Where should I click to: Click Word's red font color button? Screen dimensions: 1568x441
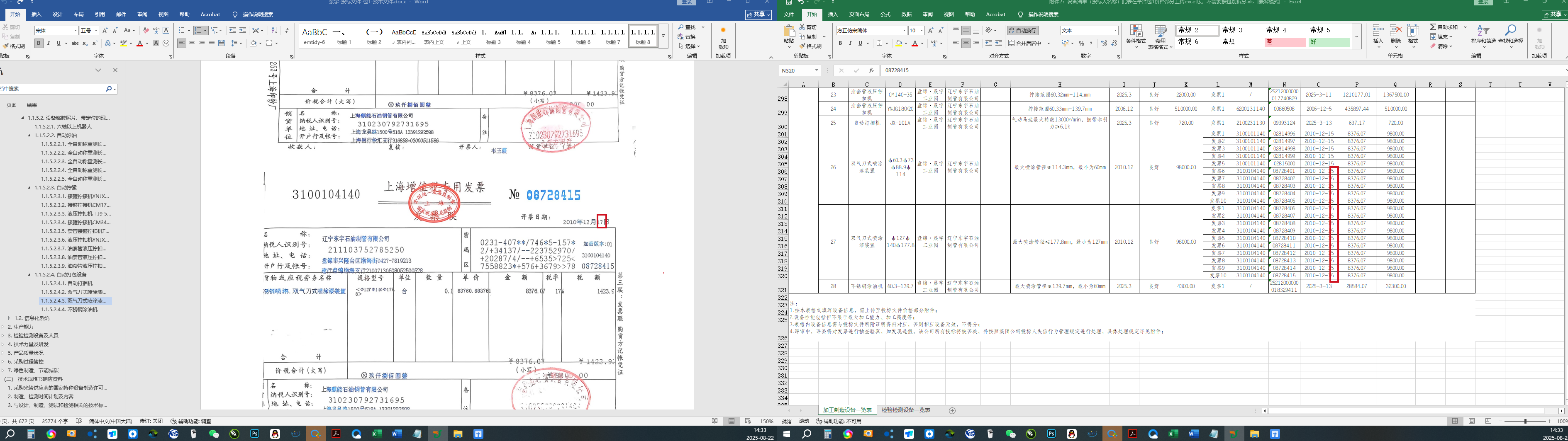(139, 43)
